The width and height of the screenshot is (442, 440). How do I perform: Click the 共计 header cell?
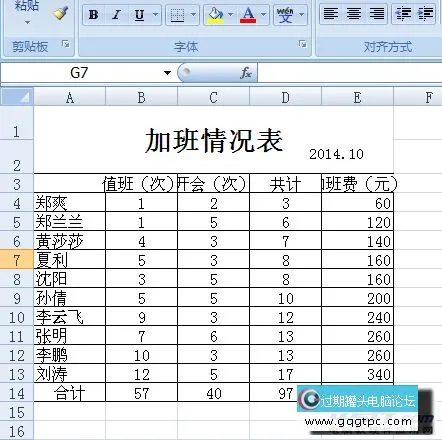286,183
